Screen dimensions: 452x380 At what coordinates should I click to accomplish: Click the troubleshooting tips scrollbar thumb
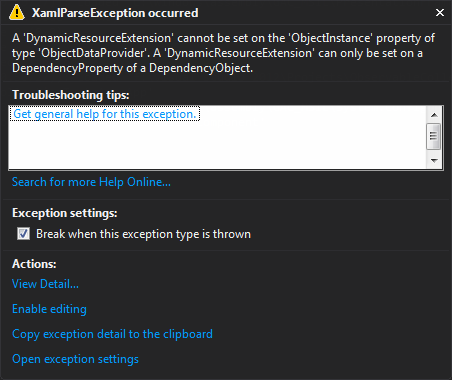point(434,136)
